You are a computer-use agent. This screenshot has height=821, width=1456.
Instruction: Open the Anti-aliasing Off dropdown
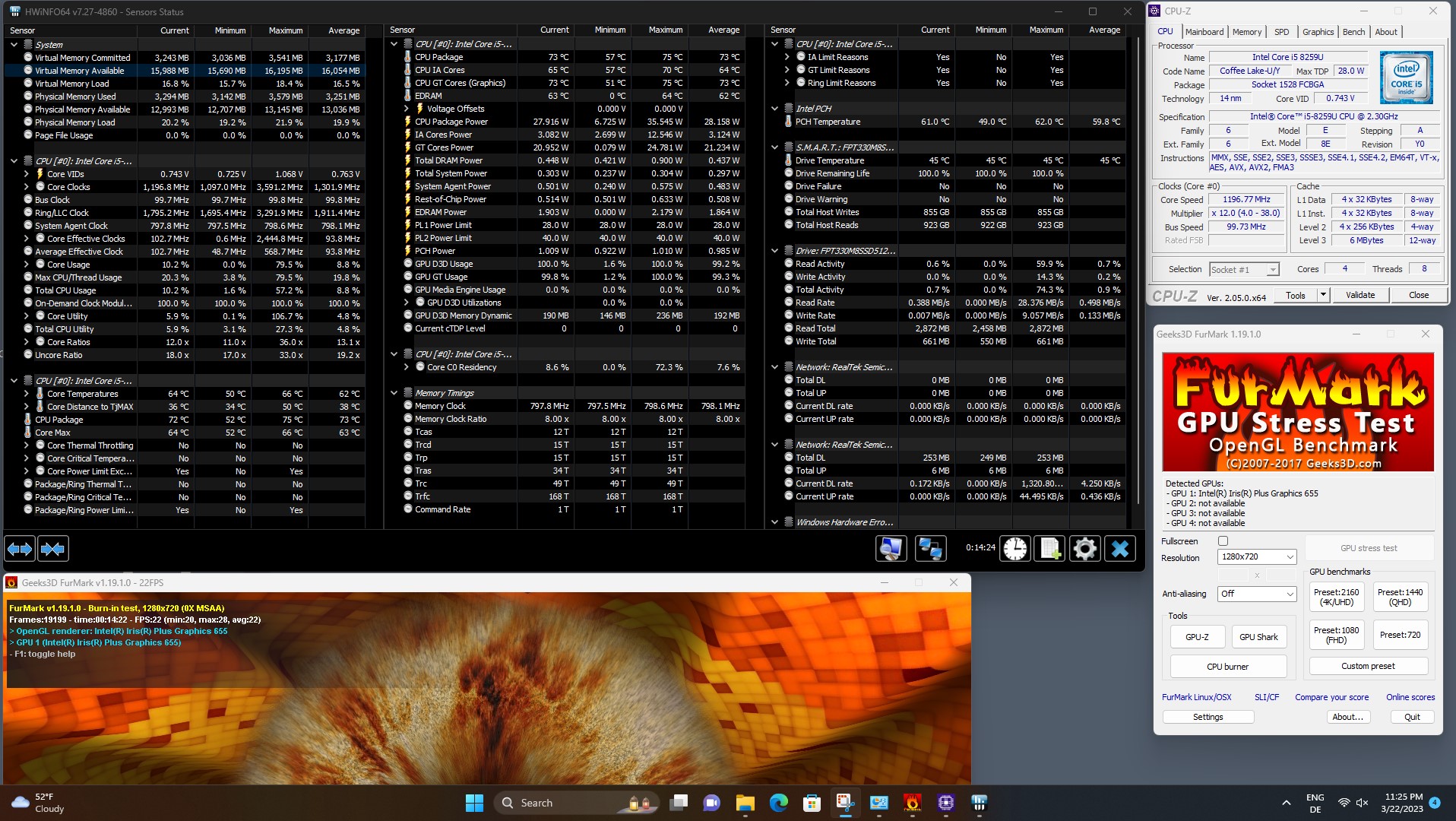tap(1256, 594)
